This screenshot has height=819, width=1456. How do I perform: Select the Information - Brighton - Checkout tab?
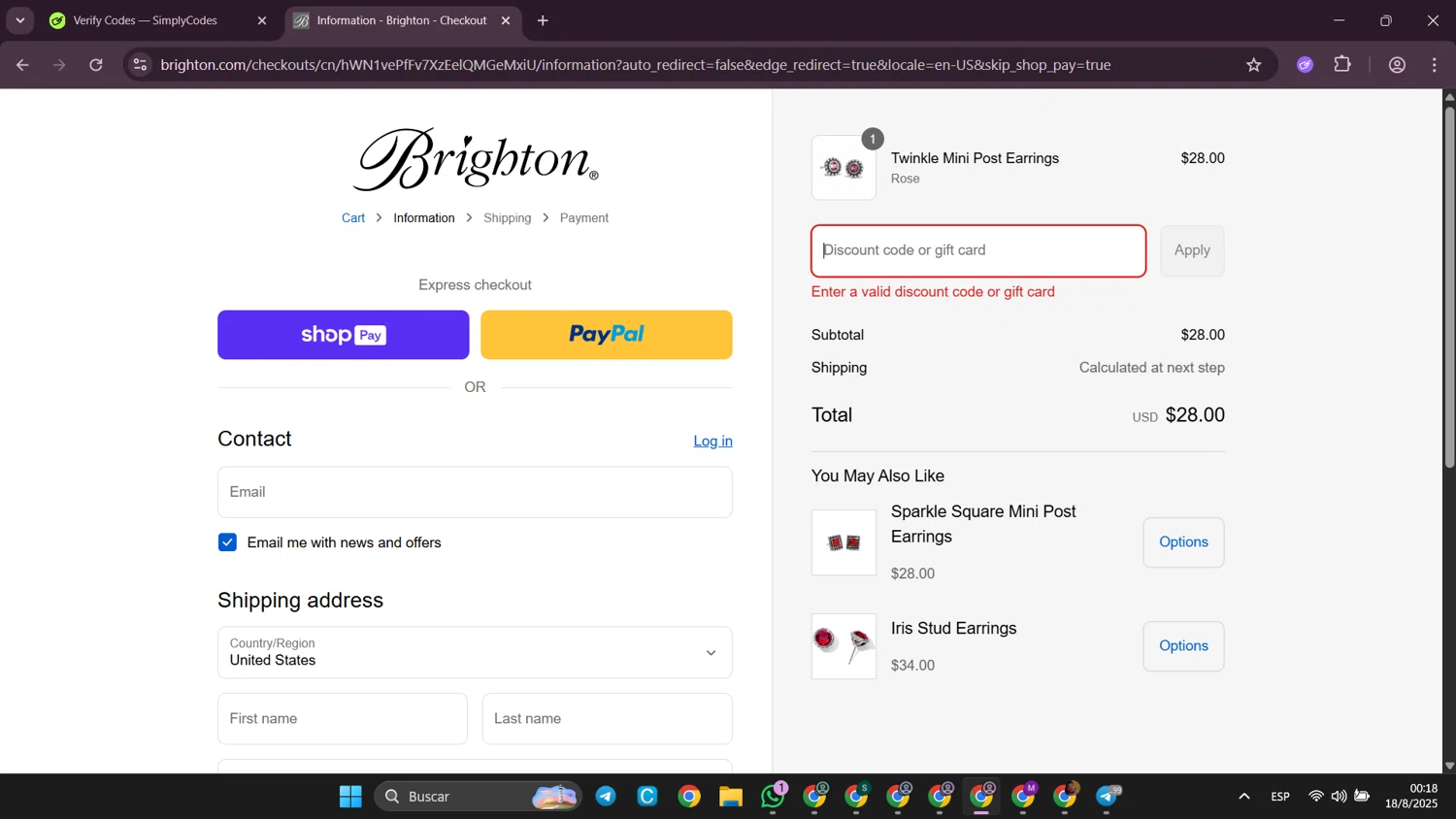tap(402, 20)
